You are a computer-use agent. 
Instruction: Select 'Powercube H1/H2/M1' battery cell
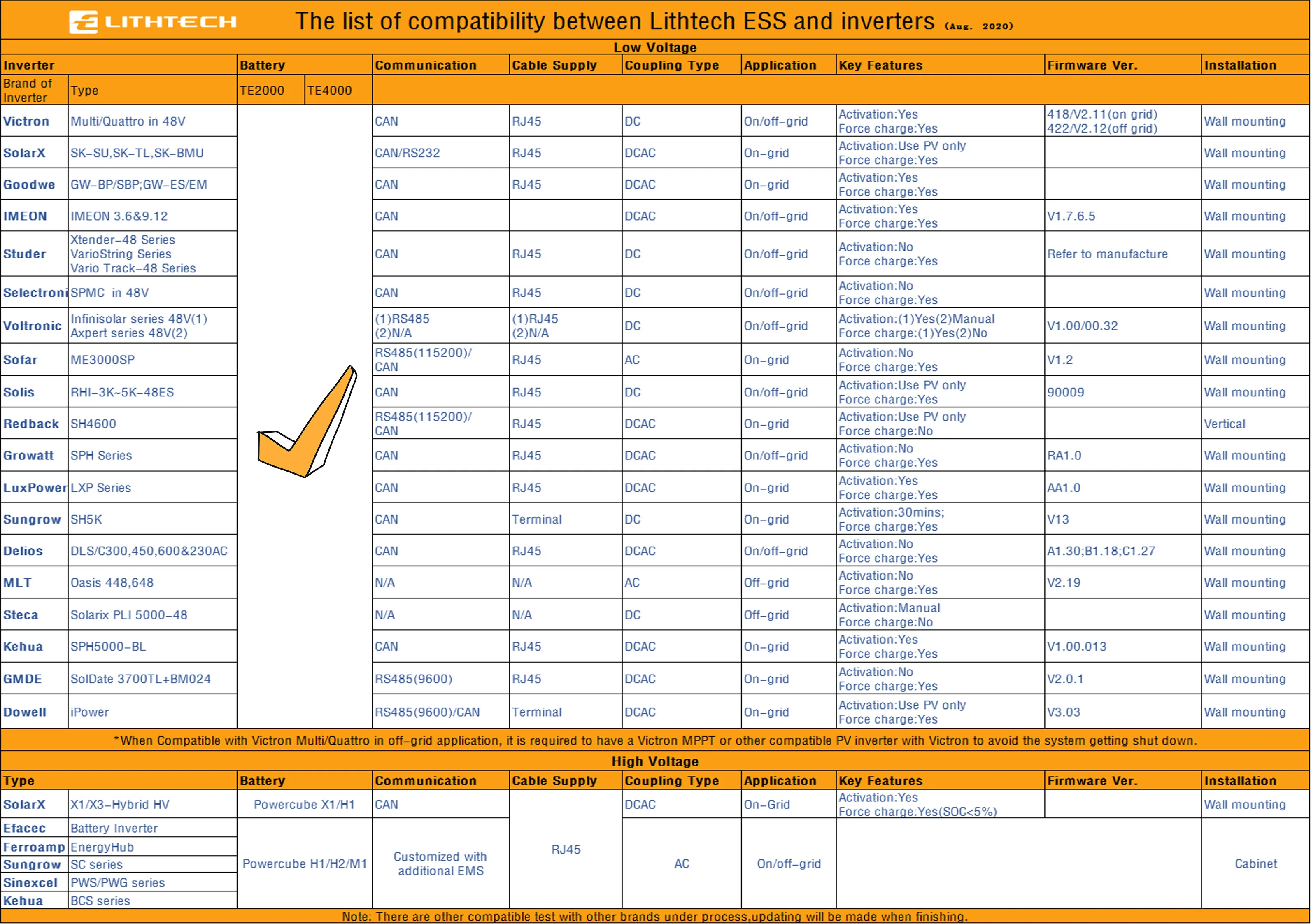pos(304,863)
